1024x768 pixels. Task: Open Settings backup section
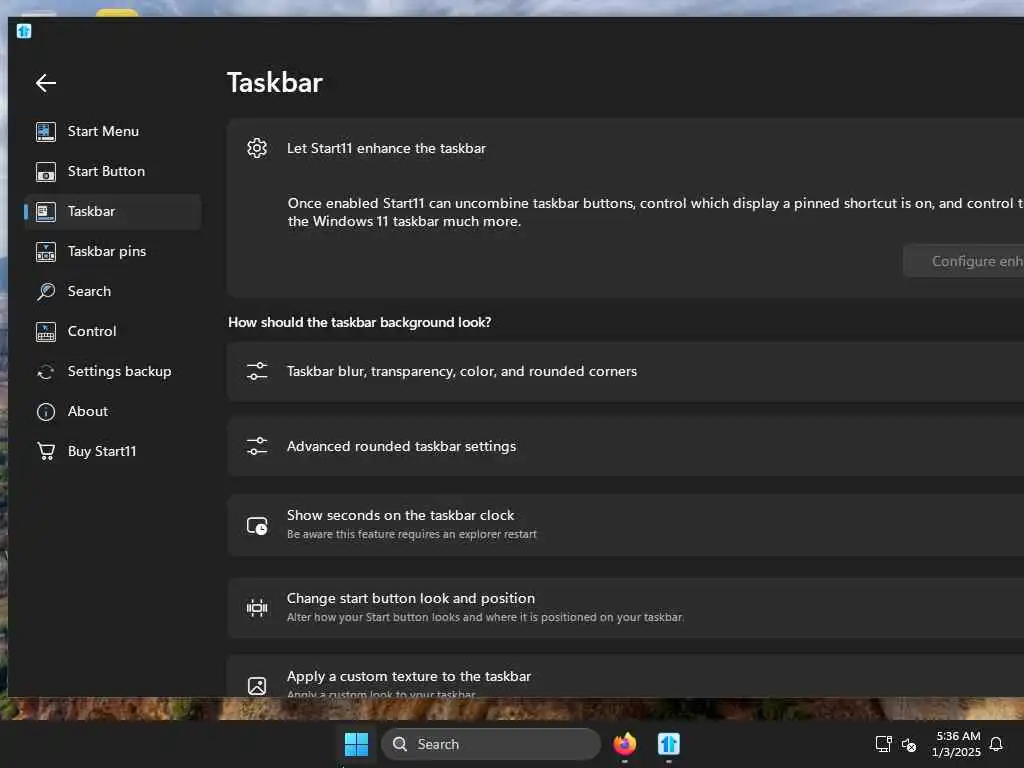click(x=112, y=372)
